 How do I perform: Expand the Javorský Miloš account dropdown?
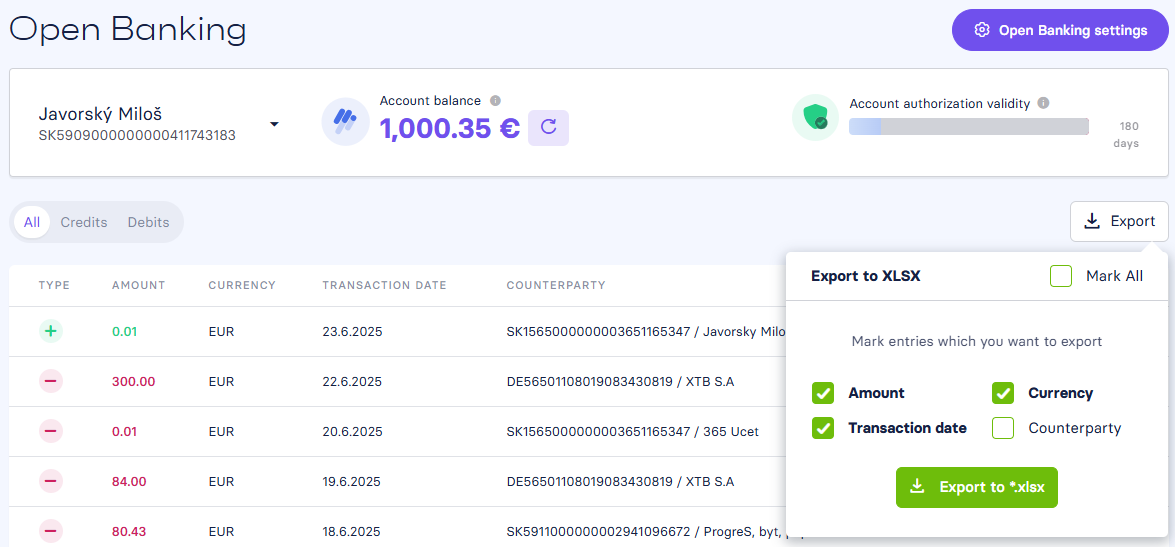click(274, 124)
